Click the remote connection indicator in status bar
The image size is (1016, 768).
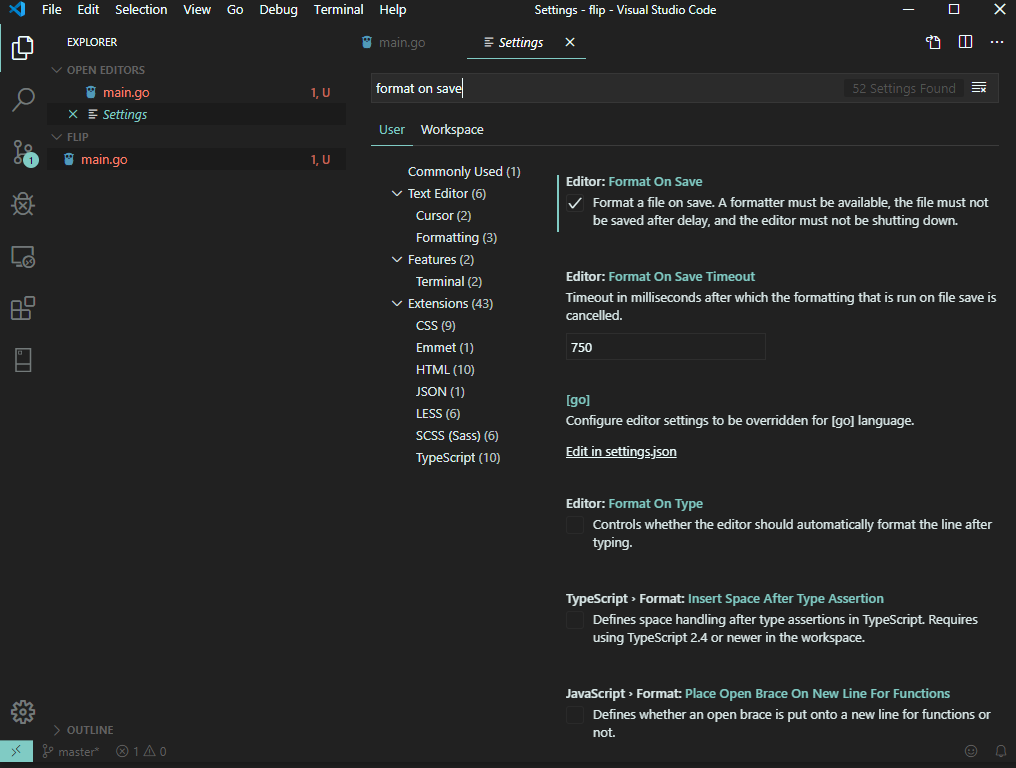click(x=15, y=751)
